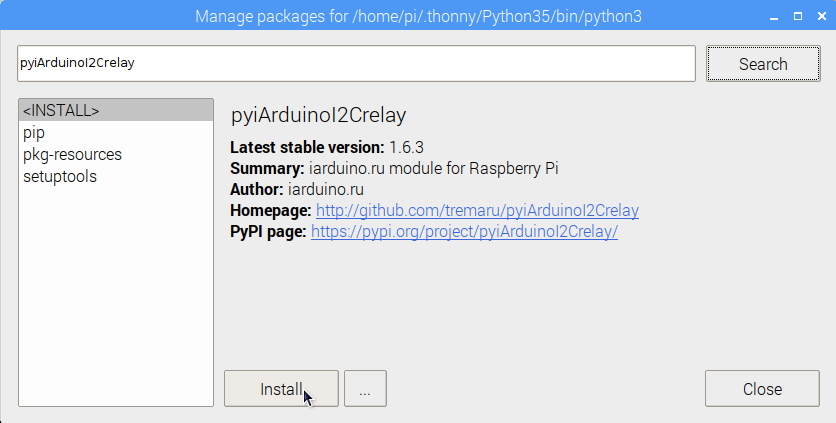Maximize the Manage packages window
The image size is (836, 423).
pyautogui.click(x=798, y=17)
